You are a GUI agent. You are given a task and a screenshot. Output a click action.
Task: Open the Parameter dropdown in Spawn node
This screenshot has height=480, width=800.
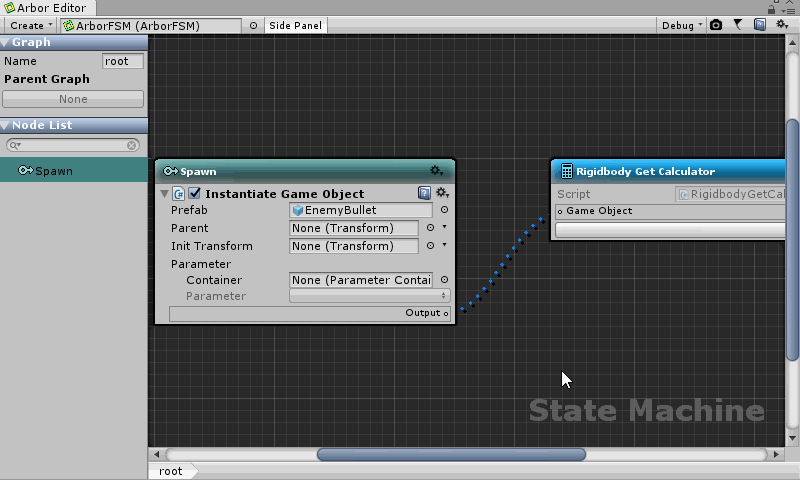369,296
